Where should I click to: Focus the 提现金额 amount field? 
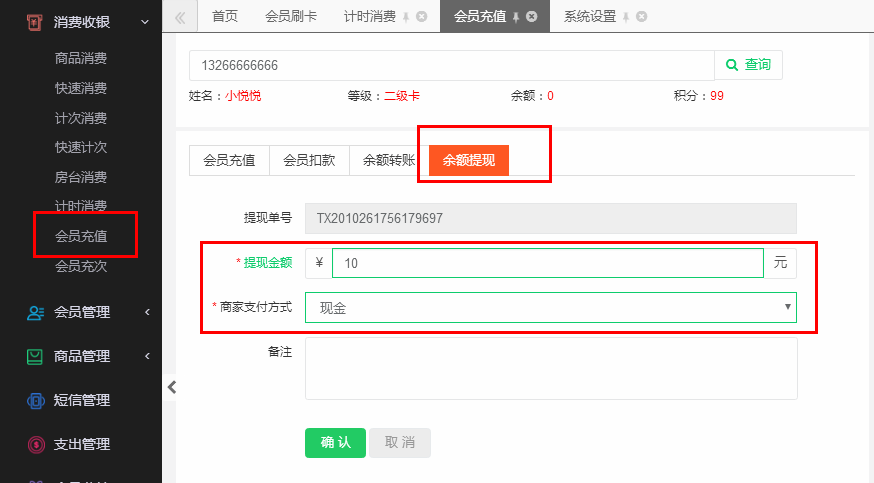coord(548,263)
